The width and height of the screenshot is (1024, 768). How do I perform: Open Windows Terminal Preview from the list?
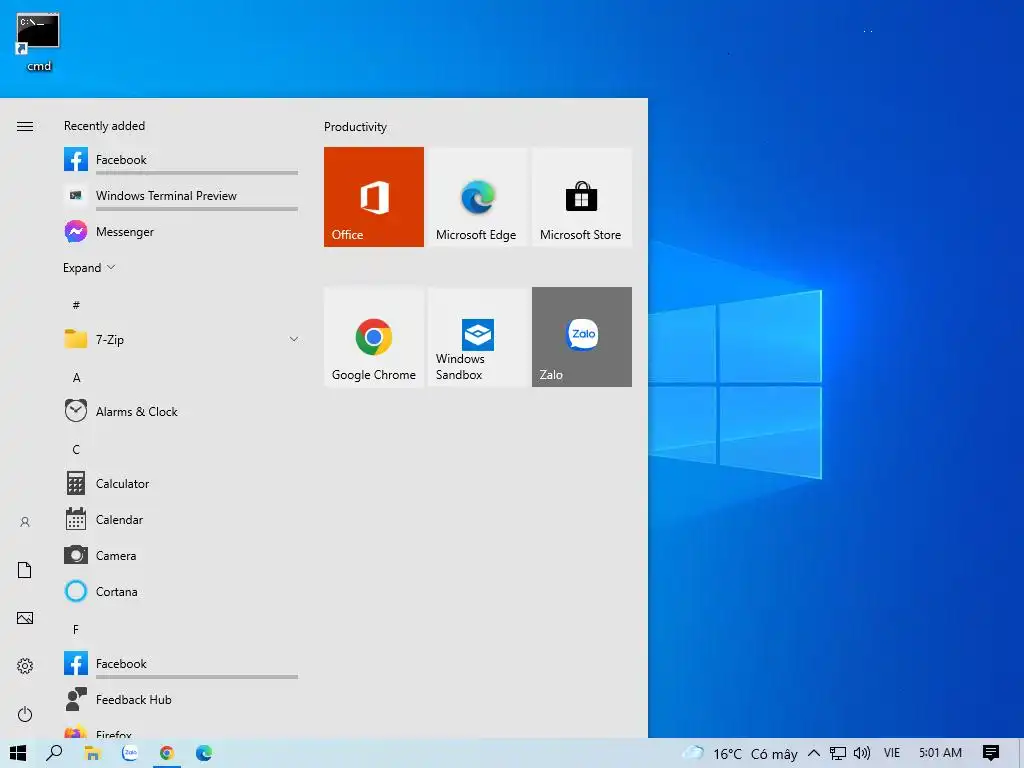(181, 195)
